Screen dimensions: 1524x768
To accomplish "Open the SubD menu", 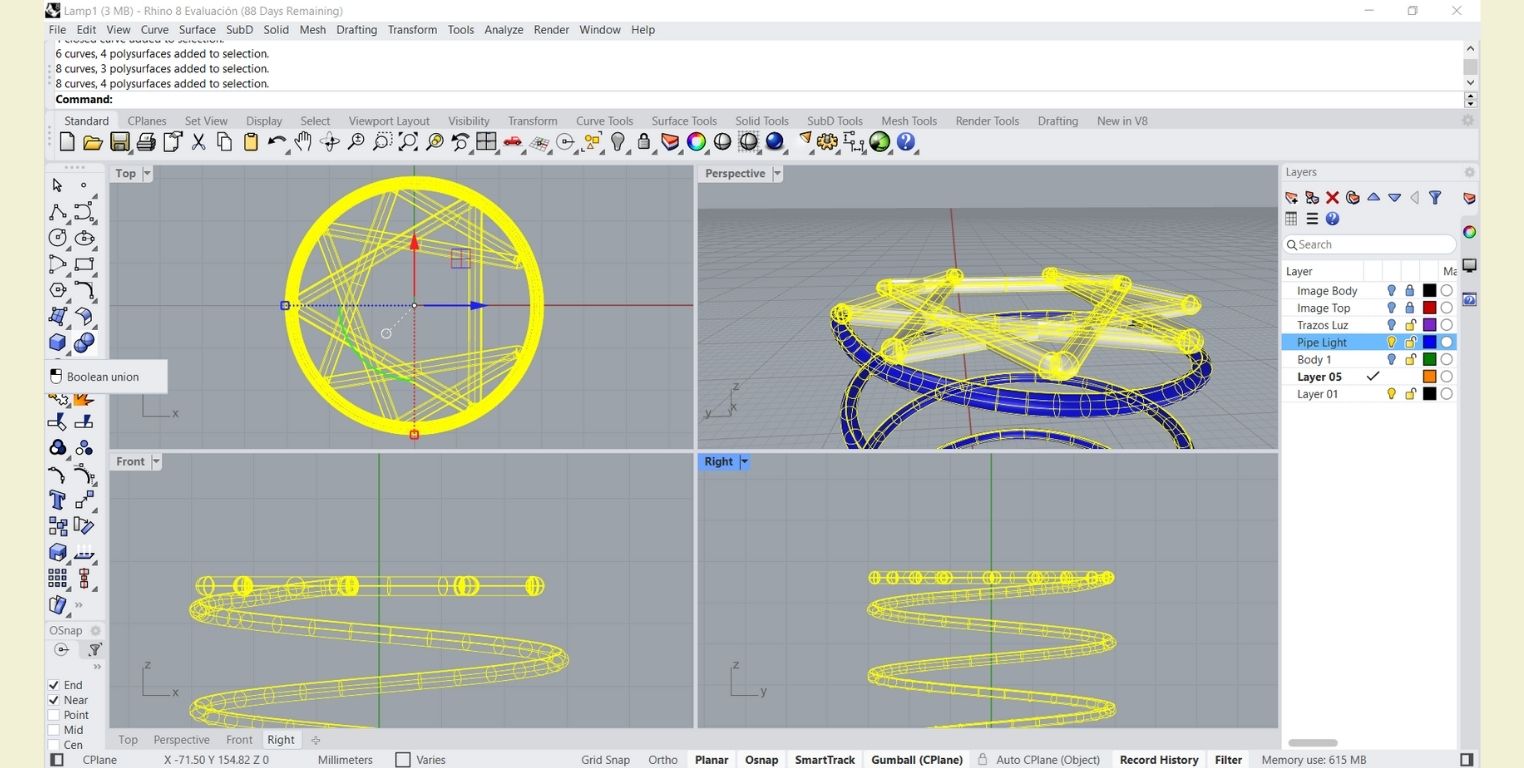I will (x=239, y=30).
